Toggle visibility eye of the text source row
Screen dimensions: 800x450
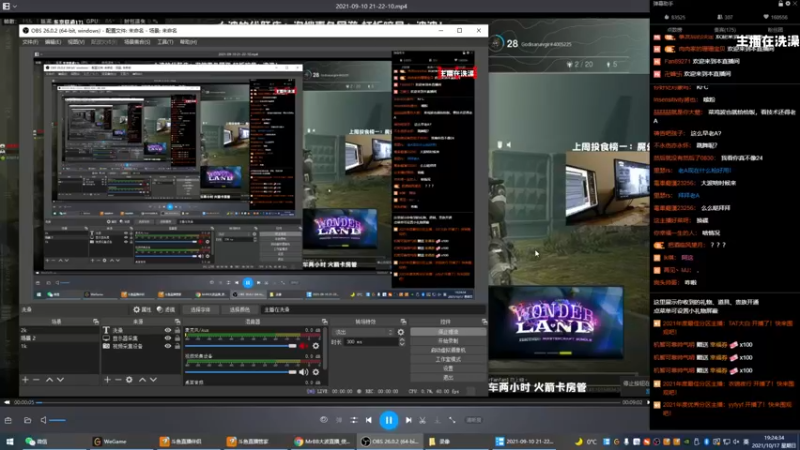point(167,330)
